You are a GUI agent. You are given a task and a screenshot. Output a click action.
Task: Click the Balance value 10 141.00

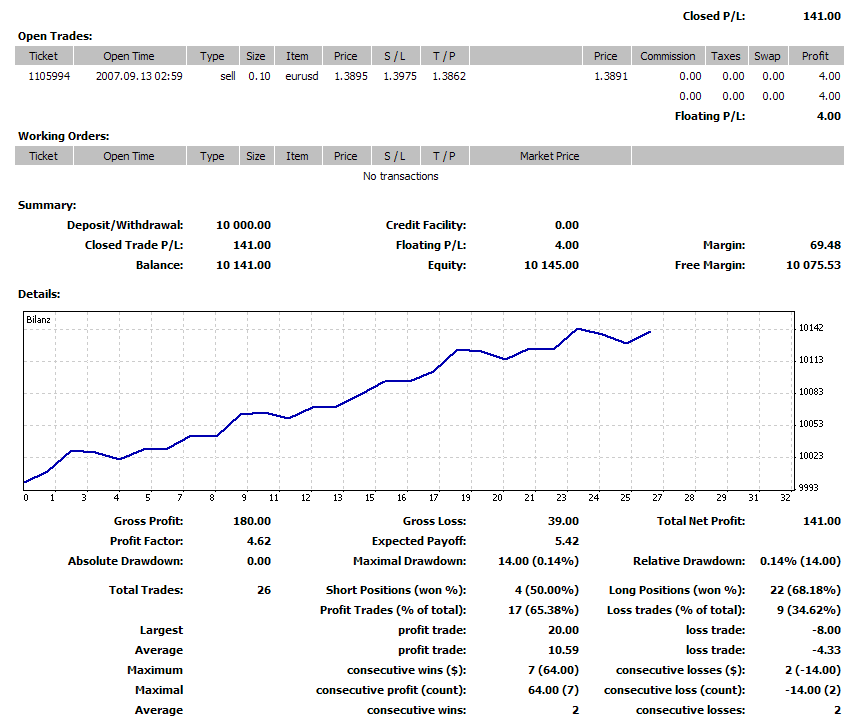(243, 265)
